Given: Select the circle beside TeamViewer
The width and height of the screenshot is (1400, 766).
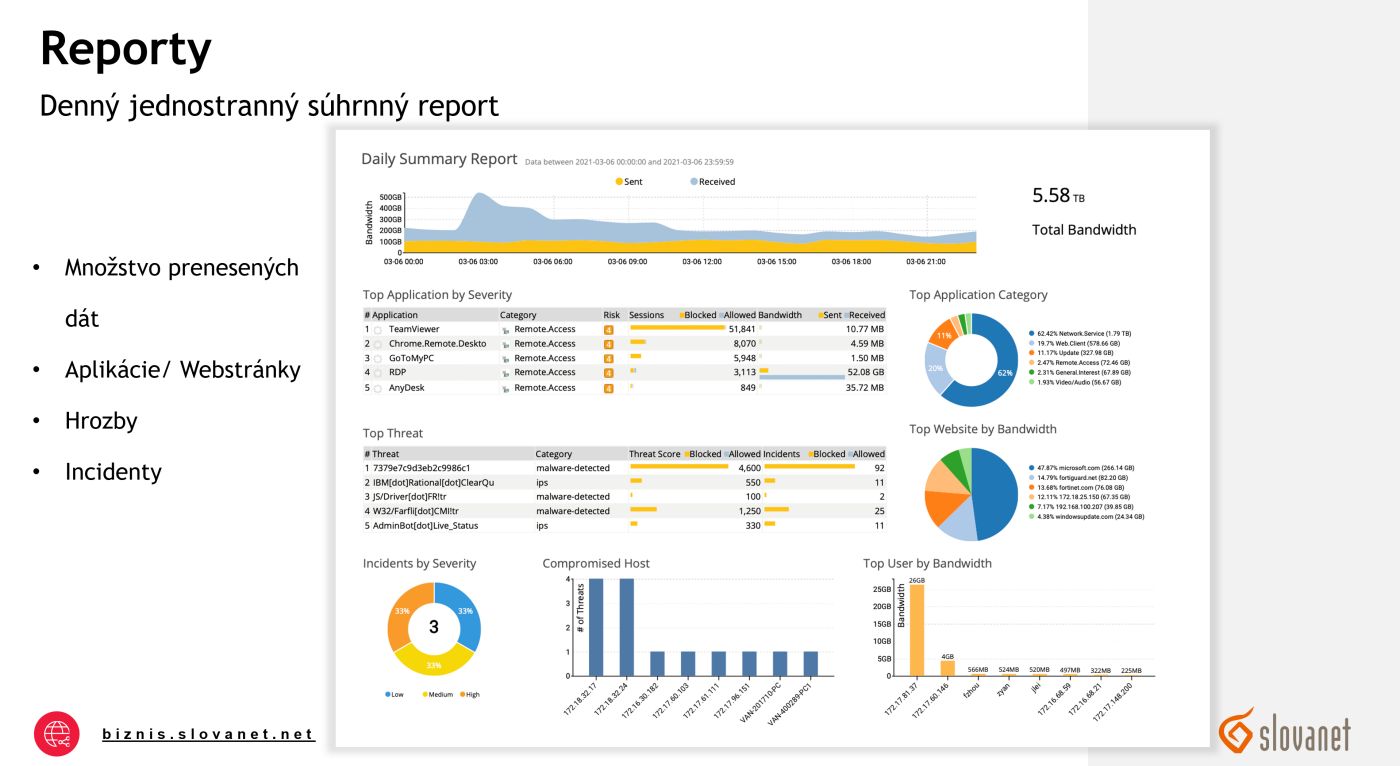Looking at the screenshot, I should [378, 330].
